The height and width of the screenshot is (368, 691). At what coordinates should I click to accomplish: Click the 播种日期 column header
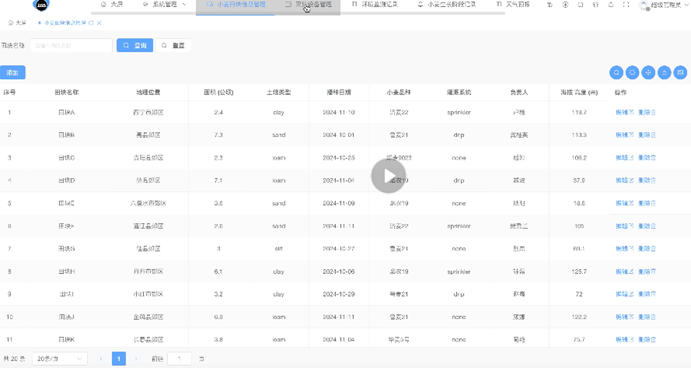[x=338, y=92]
